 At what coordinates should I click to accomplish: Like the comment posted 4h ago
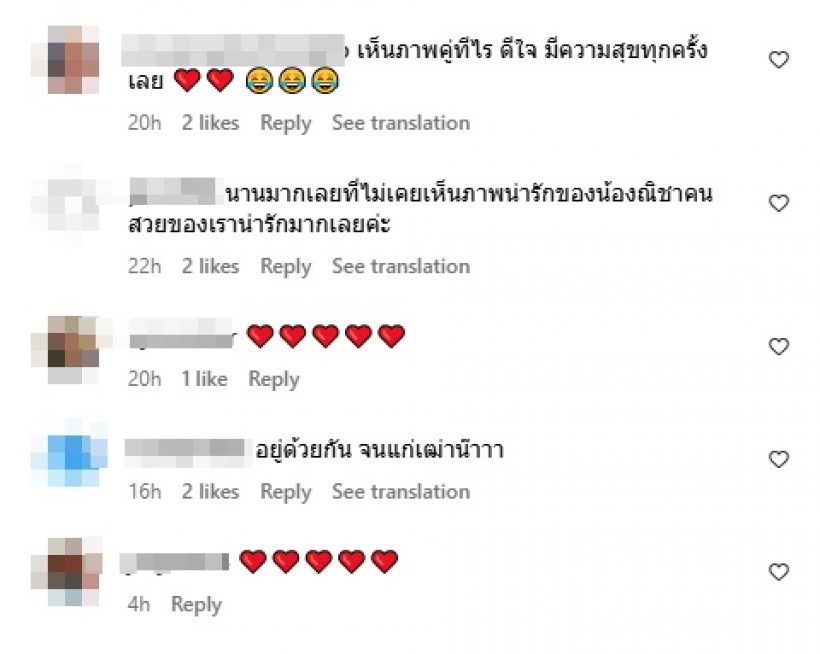tap(778, 572)
